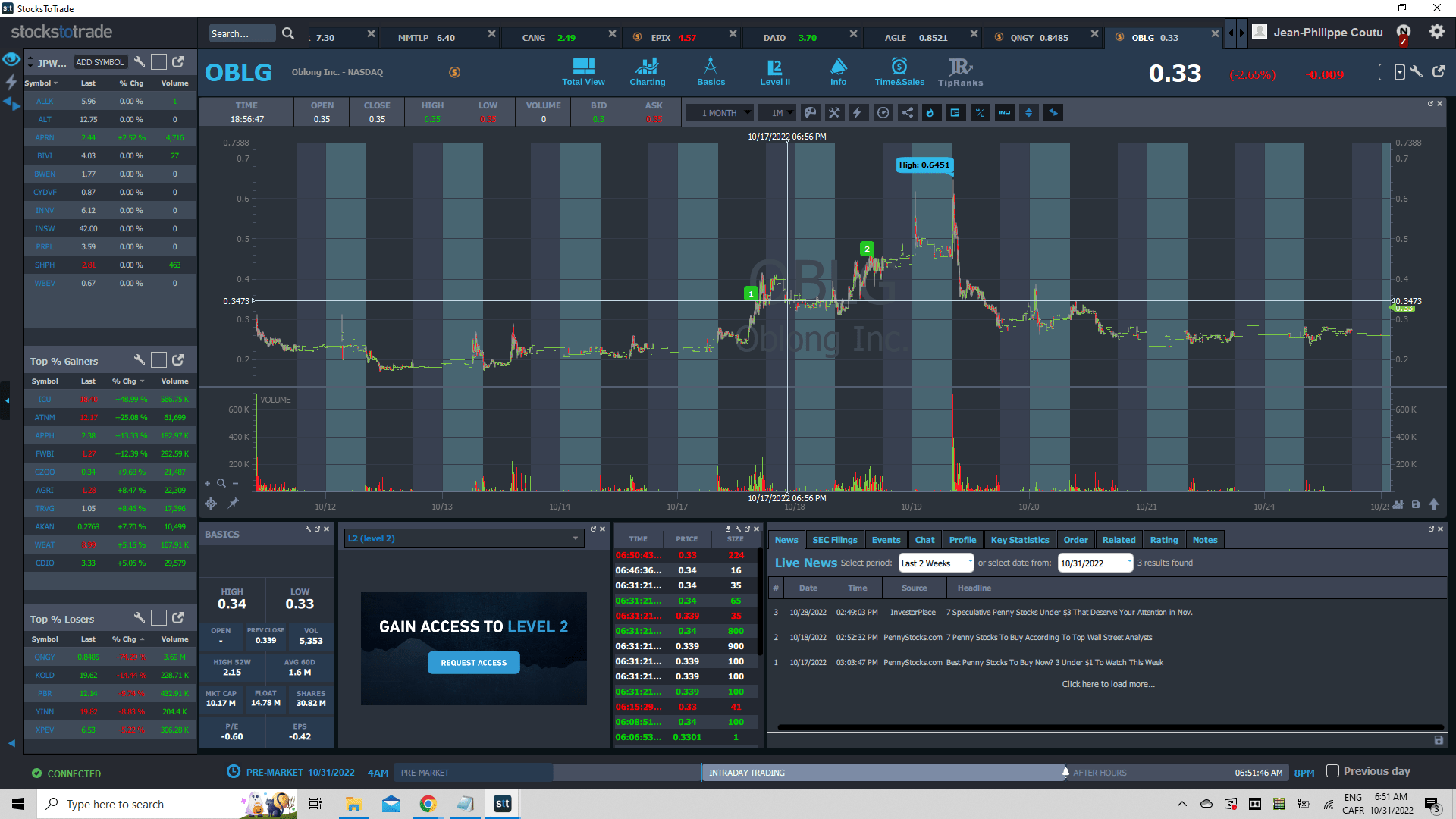Viewport: 1456px width, 819px height.
Task: Open the application settings gear
Action: click(1436, 32)
